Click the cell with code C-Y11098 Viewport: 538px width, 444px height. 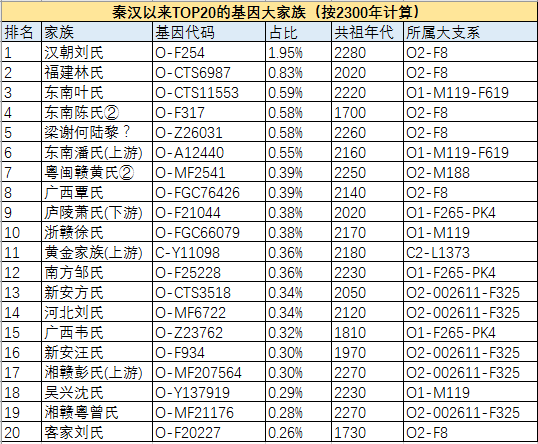tap(209, 253)
